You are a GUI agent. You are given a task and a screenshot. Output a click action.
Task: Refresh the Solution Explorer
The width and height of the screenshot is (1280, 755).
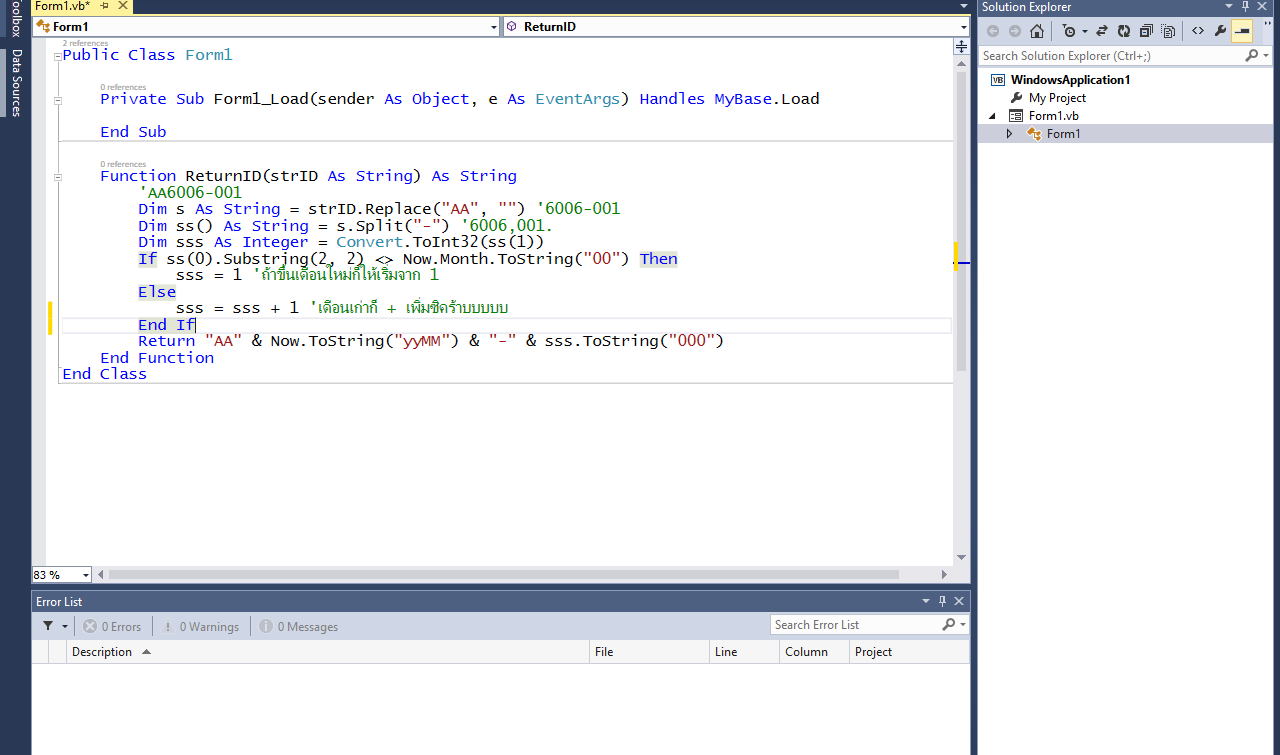coord(1124,31)
